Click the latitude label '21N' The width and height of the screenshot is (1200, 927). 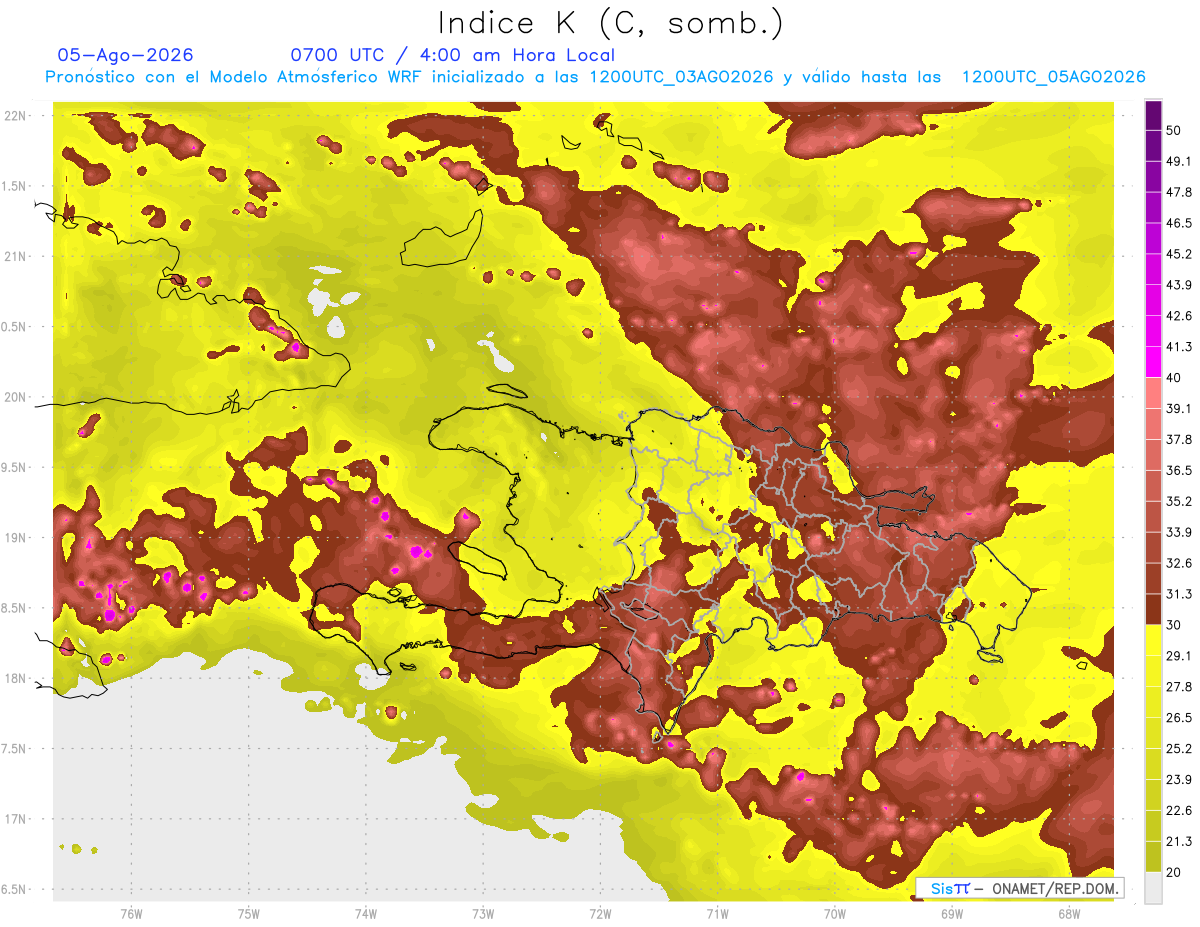[15, 256]
